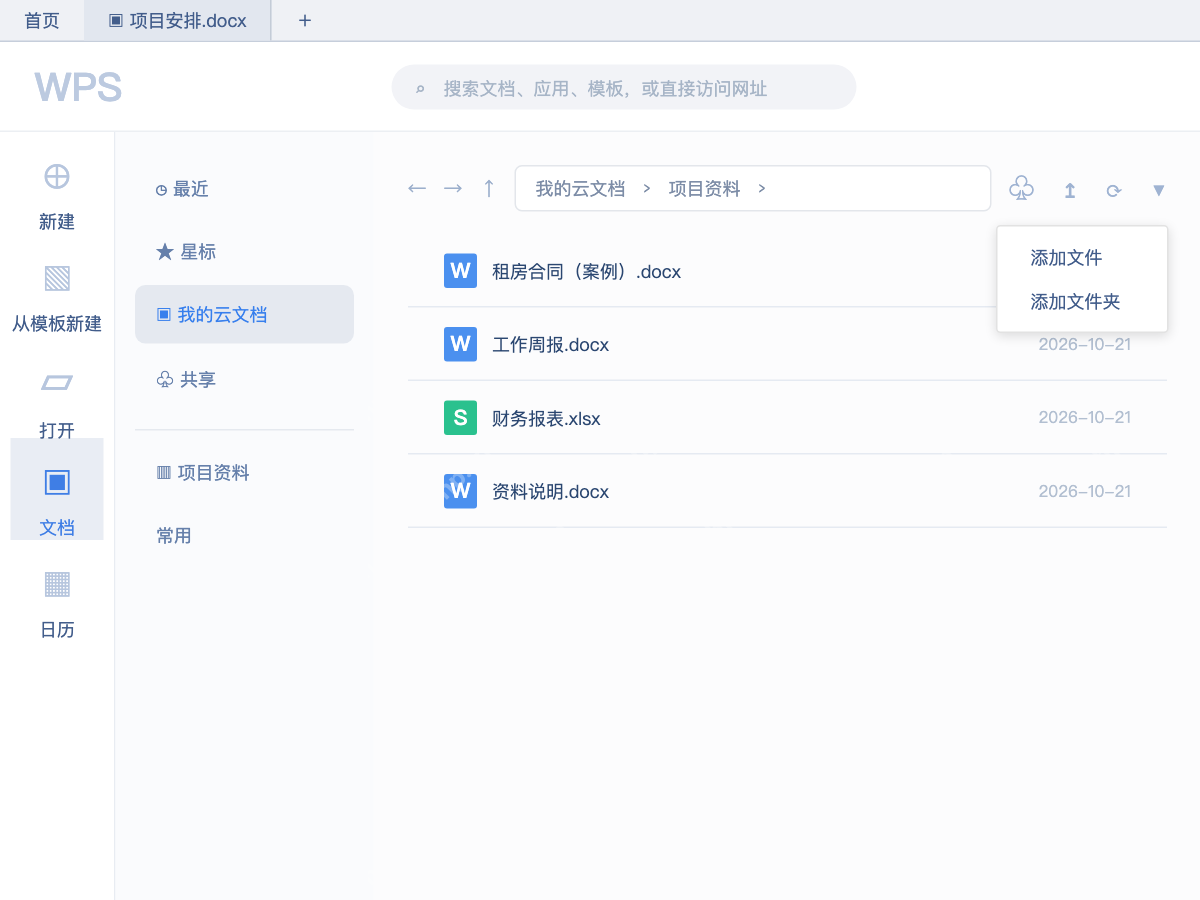The width and height of the screenshot is (1200, 900).
Task: Click date 2026-10-21 of 财务报表.xlsx
Action: click(x=1084, y=417)
